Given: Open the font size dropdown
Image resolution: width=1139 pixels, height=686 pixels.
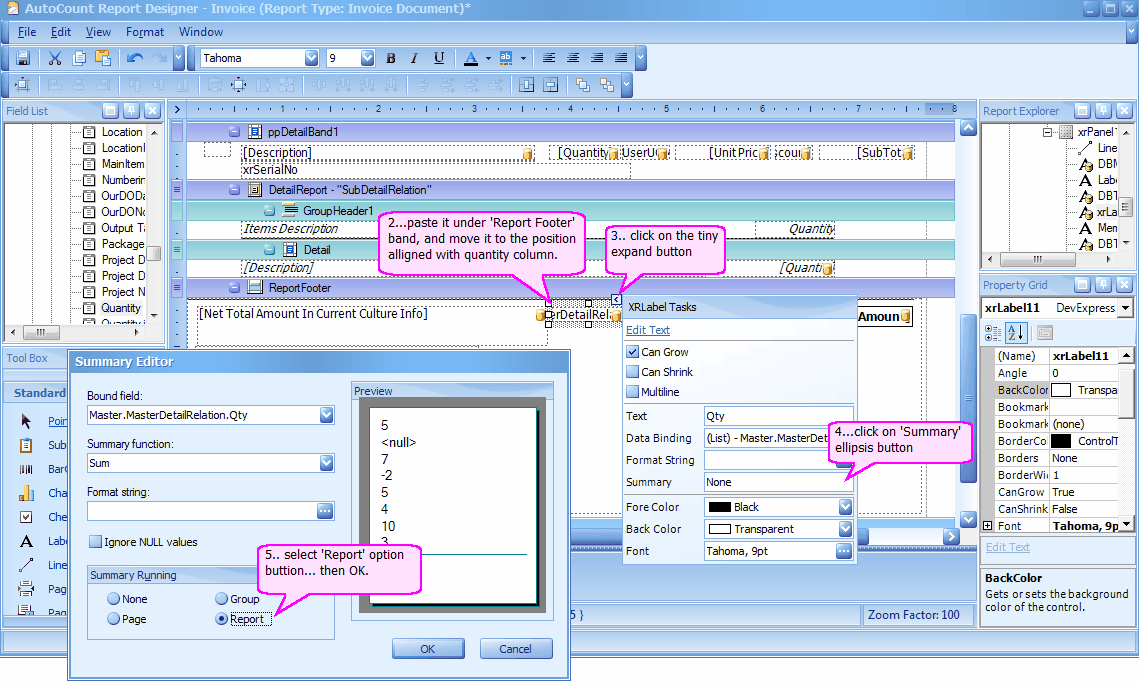Looking at the screenshot, I should [368, 58].
